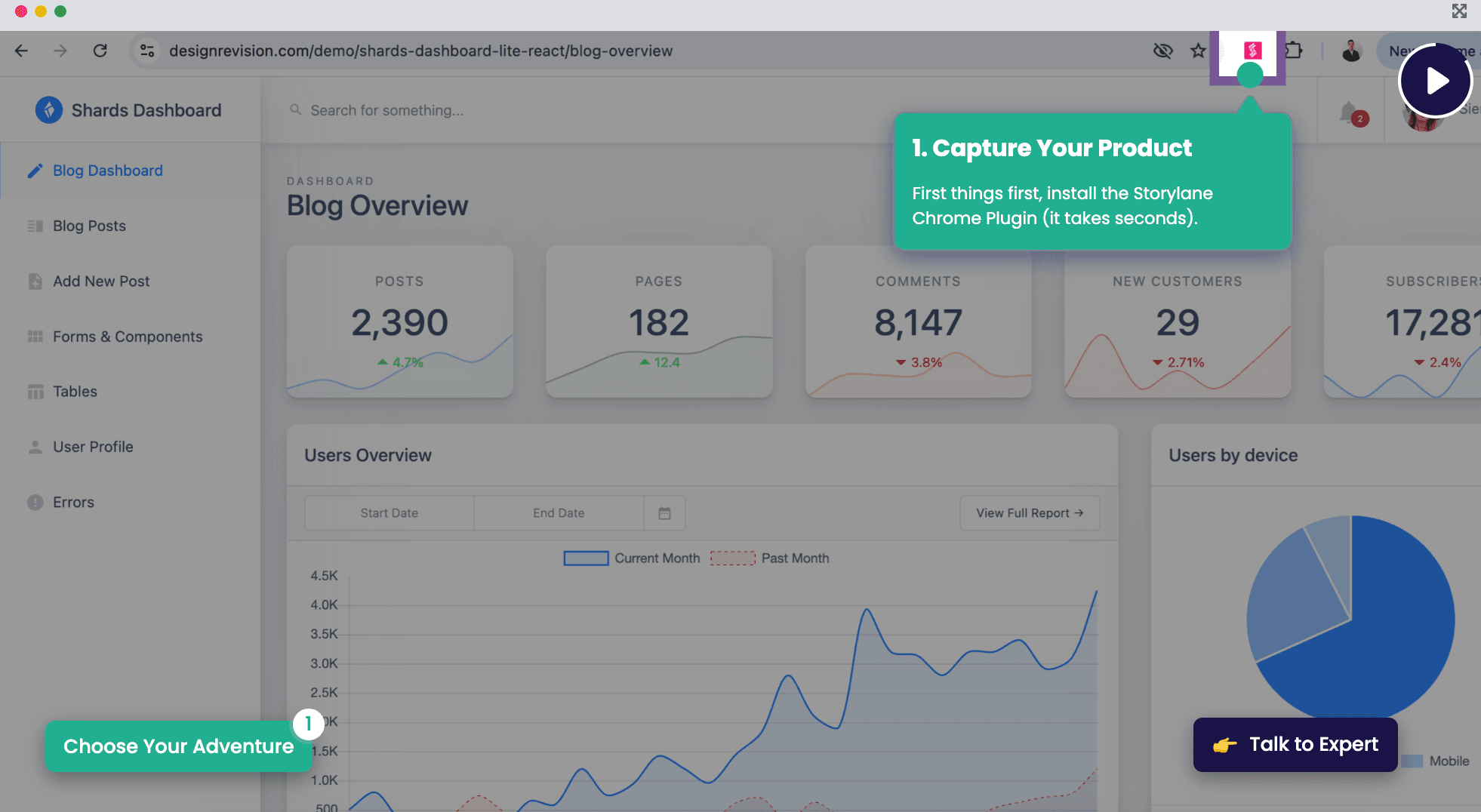Click the Search for something field
1481x812 pixels.
pyautogui.click(x=386, y=110)
